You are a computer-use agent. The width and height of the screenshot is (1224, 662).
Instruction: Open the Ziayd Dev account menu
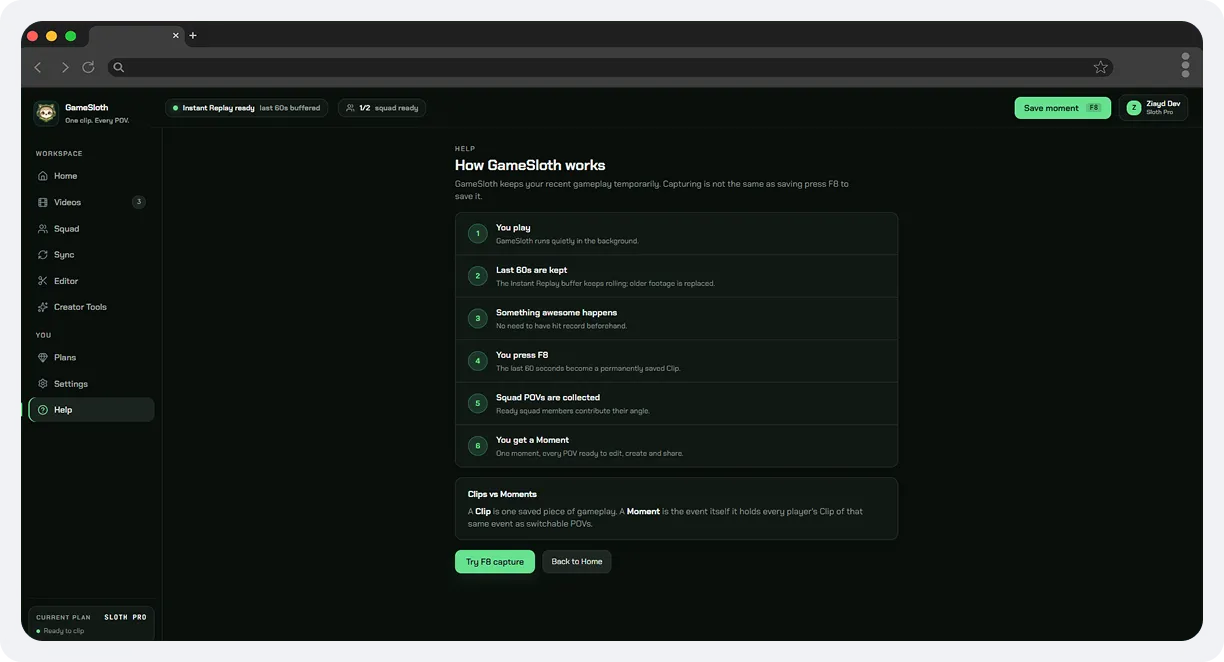point(1154,108)
